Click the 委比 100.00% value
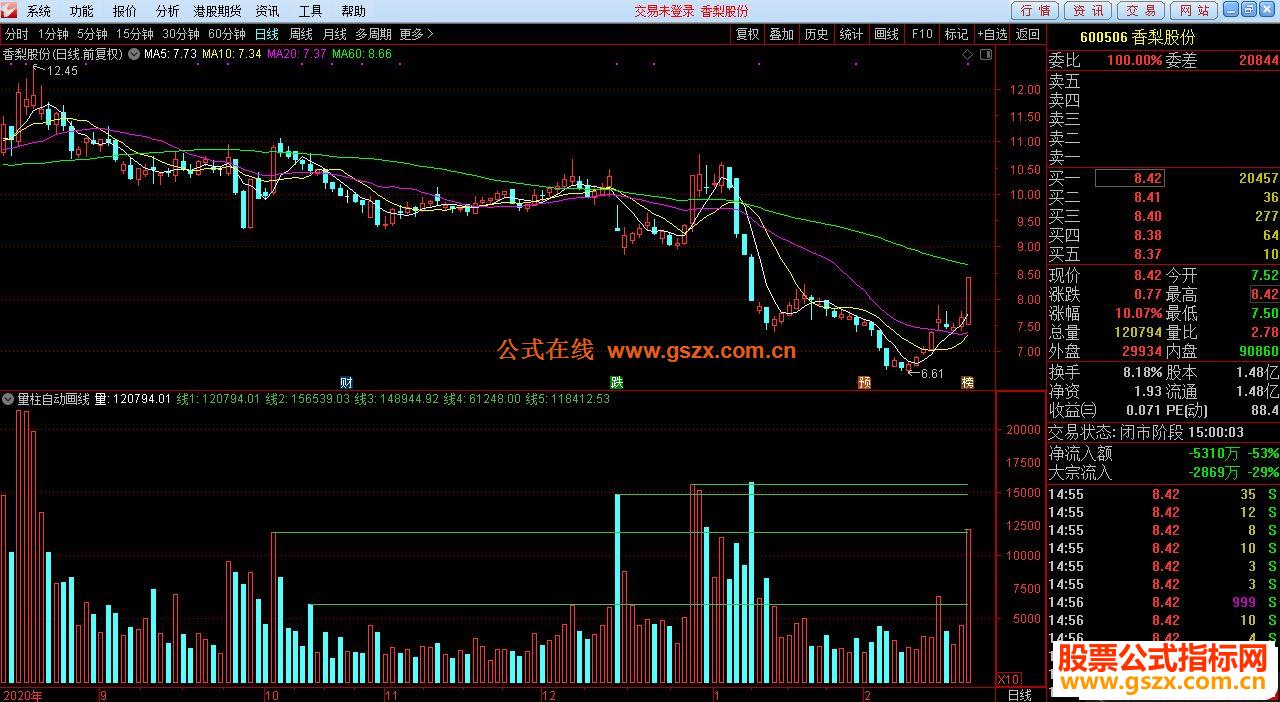Image resolution: width=1280 pixels, height=702 pixels. 1134,61
